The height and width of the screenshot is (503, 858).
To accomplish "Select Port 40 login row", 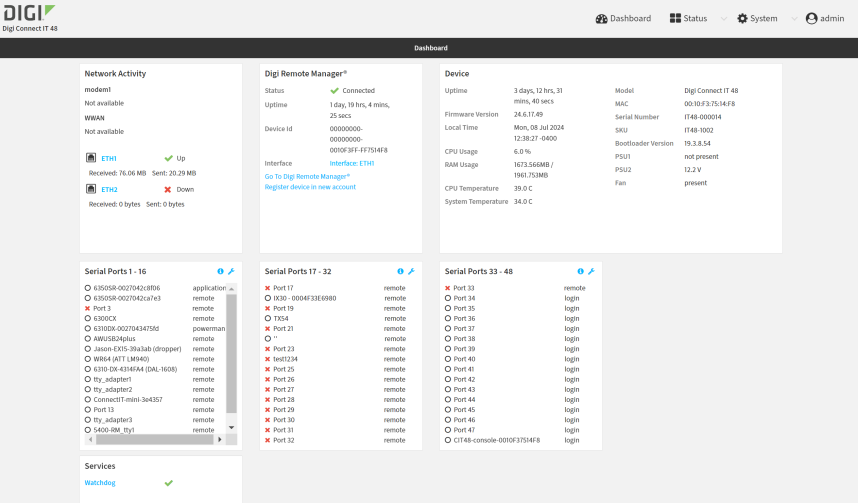I will [512, 359].
